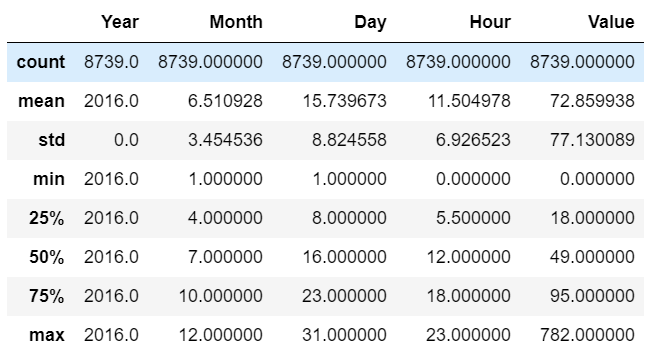The height and width of the screenshot is (364, 666).
Task: Select the 25% row label
Action: tap(47, 218)
